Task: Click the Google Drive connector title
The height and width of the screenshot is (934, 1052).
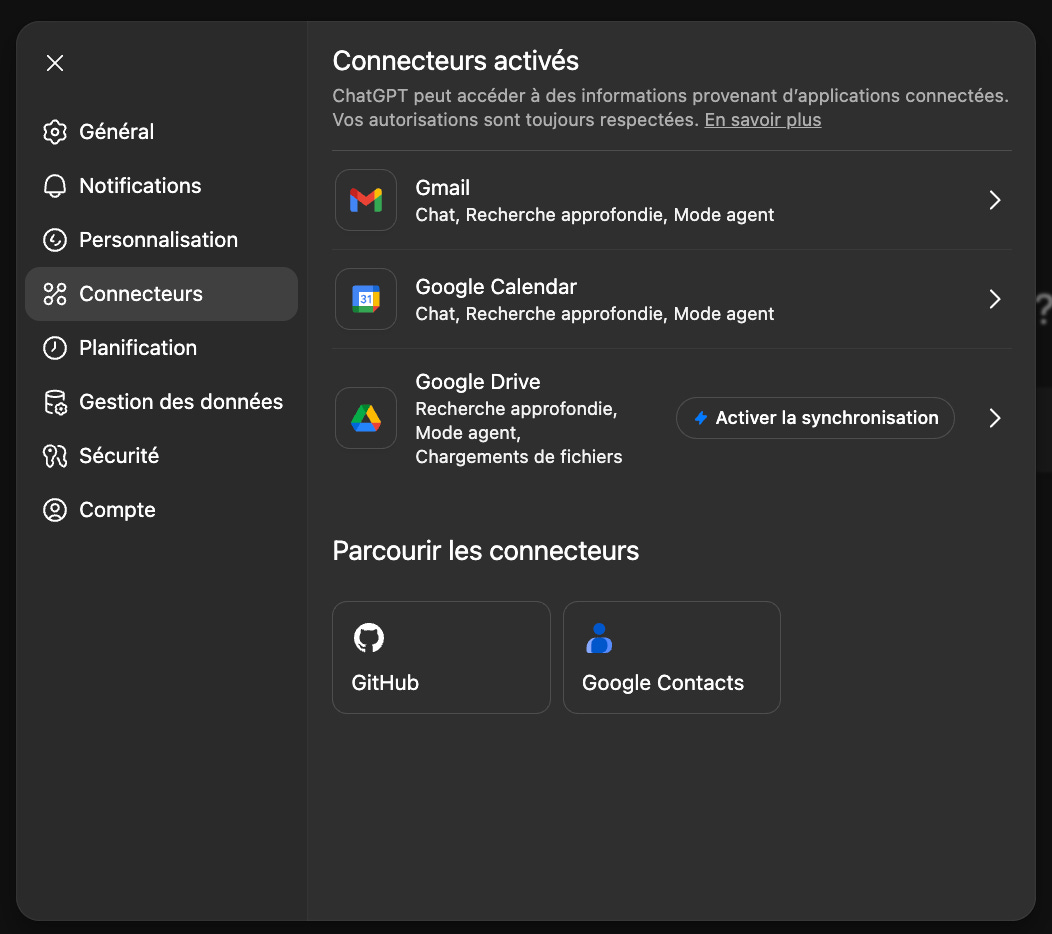Action: [478, 382]
